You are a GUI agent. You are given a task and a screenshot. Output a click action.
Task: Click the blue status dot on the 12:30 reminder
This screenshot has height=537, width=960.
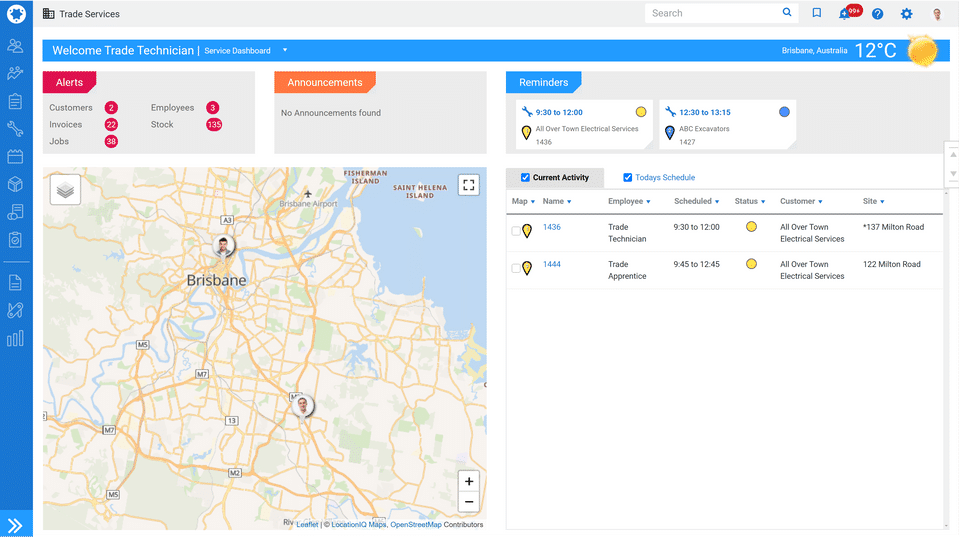pyautogui.click(x=784, y=112)
